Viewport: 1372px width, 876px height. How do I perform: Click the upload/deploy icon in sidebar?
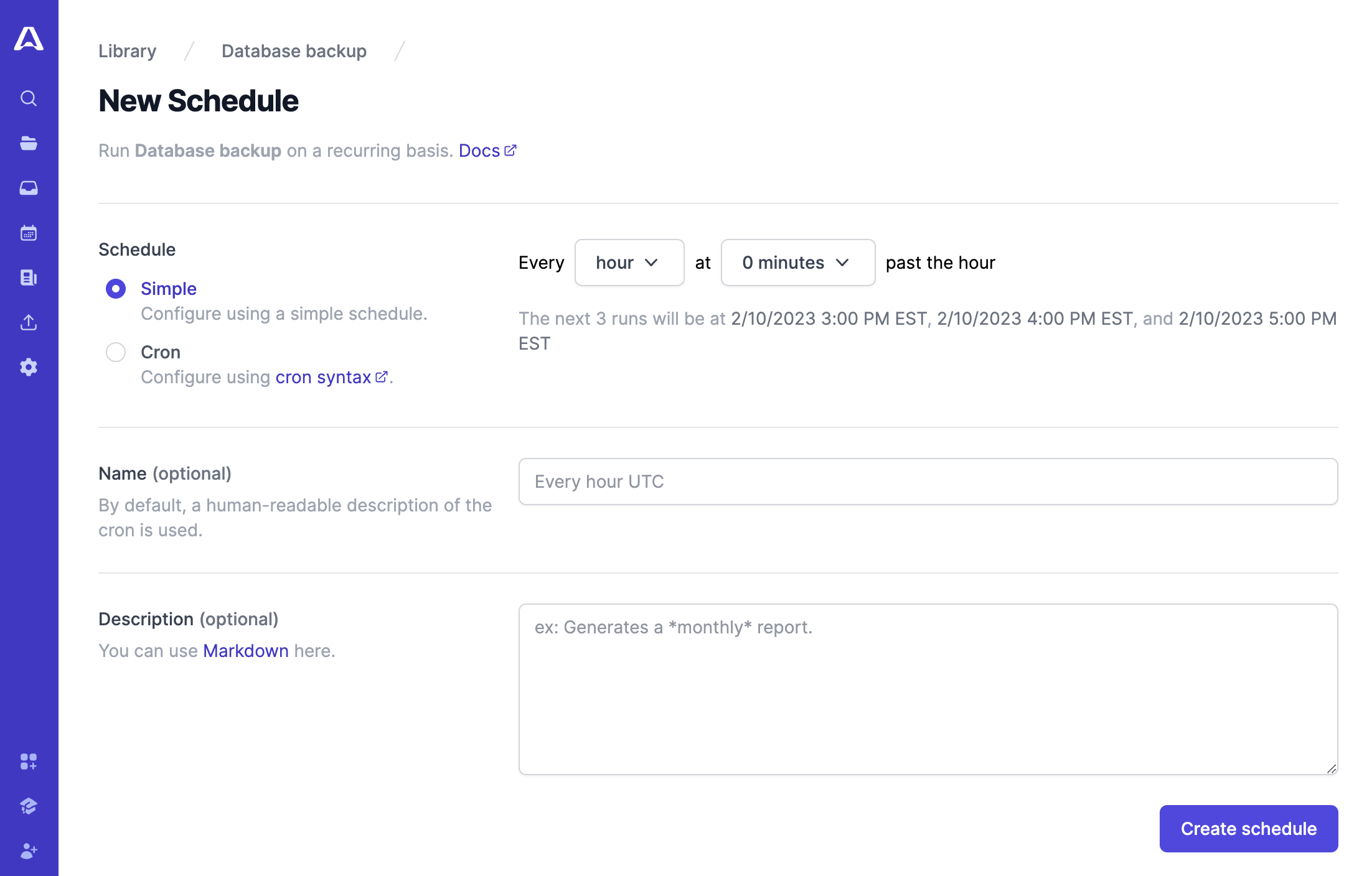tap(29, 322)
